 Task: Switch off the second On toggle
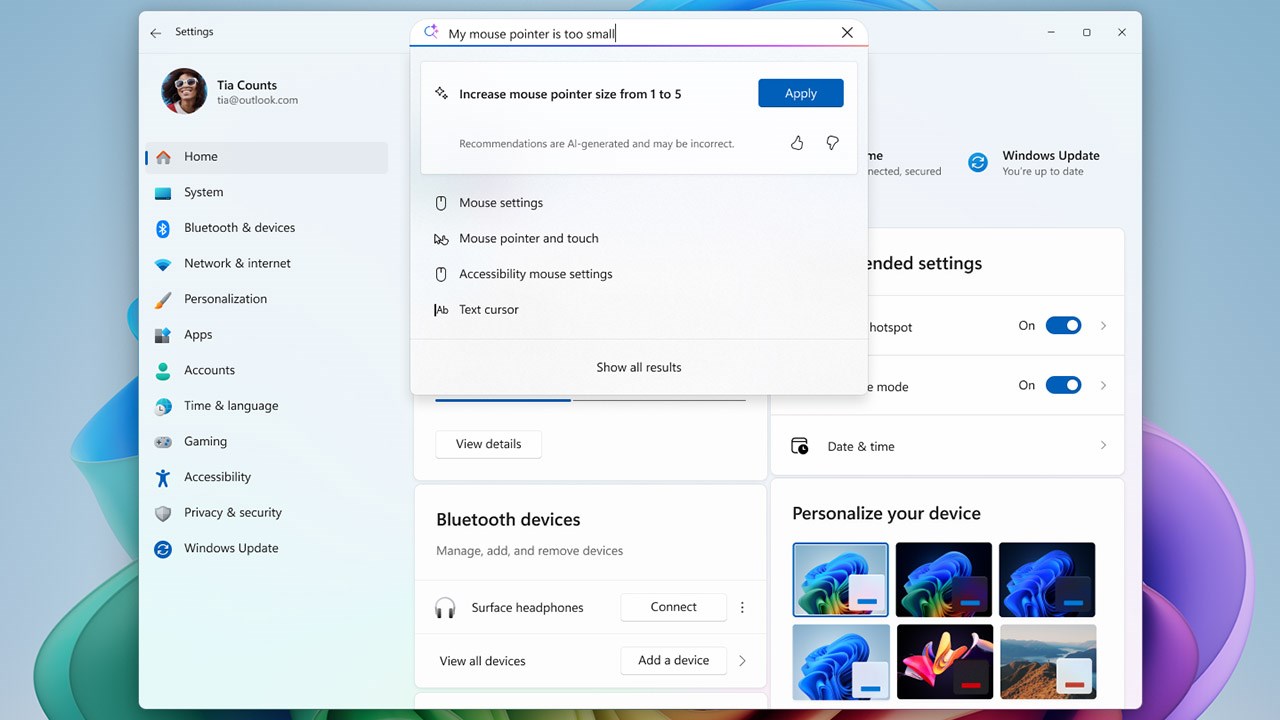coord(1063,385)
